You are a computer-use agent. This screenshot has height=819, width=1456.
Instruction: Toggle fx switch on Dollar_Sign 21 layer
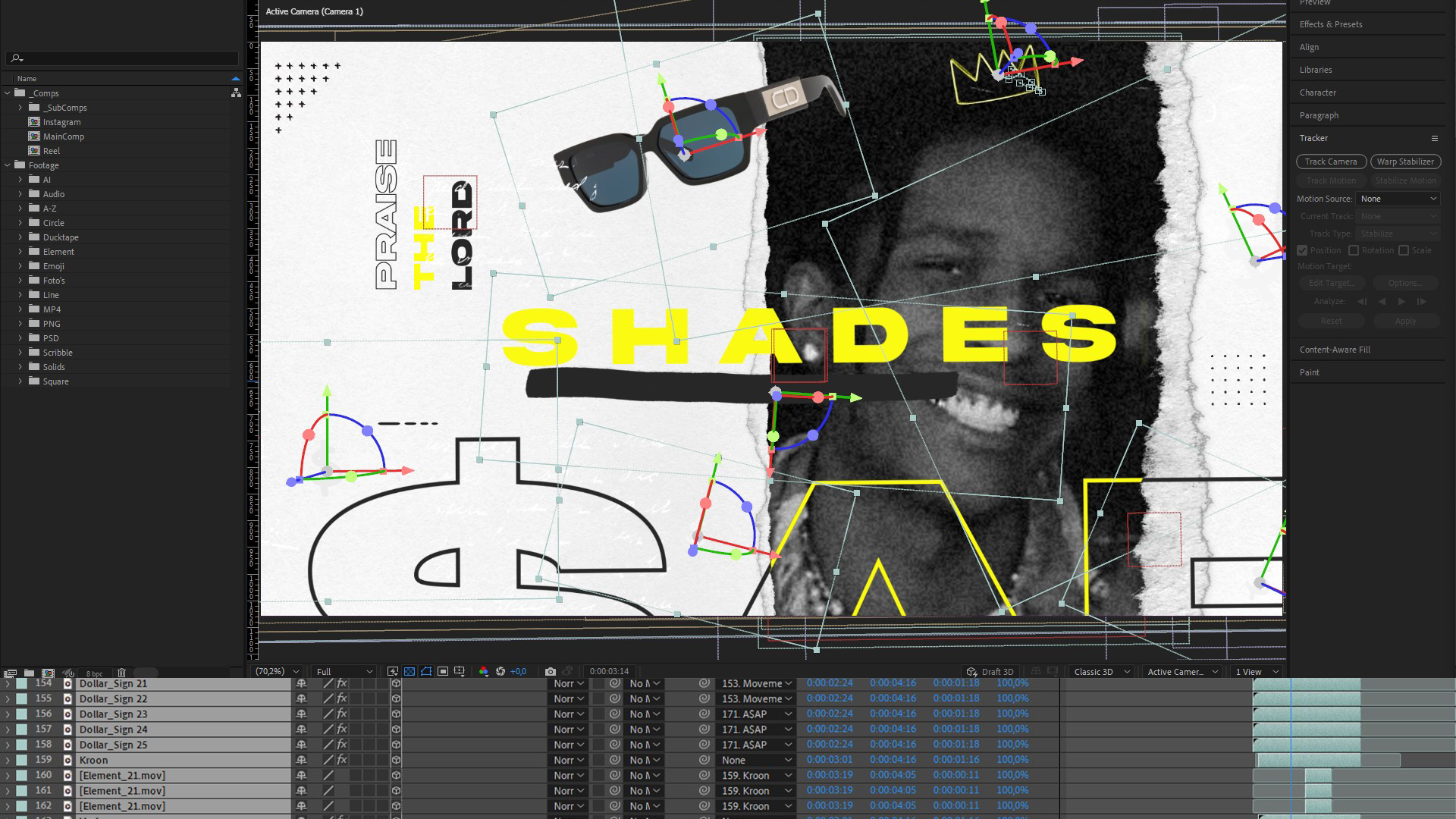tap(342, 683)
